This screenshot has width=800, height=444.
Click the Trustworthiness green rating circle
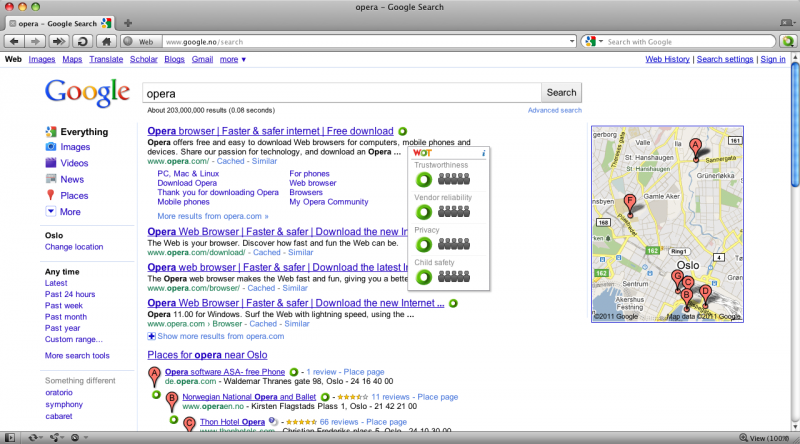tap(423, 180)
